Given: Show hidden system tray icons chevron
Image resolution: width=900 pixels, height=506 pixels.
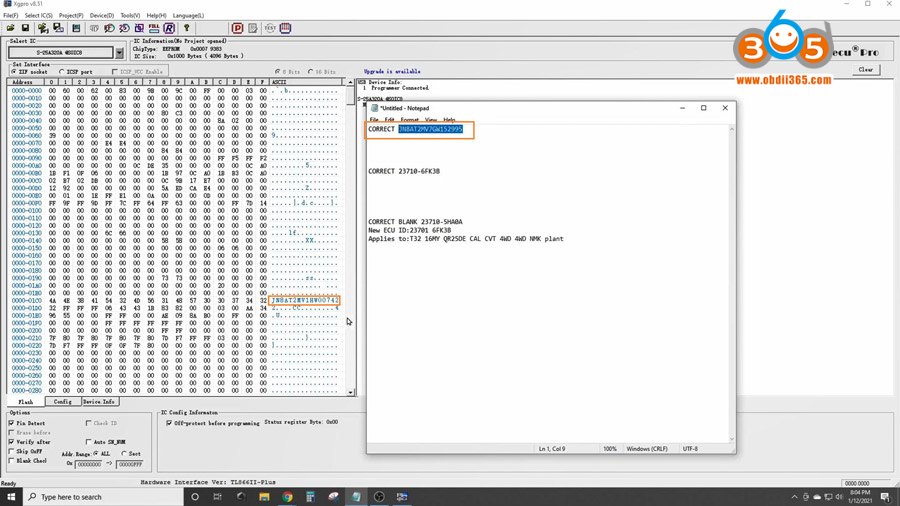Looking at the screenshot, I should [794, 497].
